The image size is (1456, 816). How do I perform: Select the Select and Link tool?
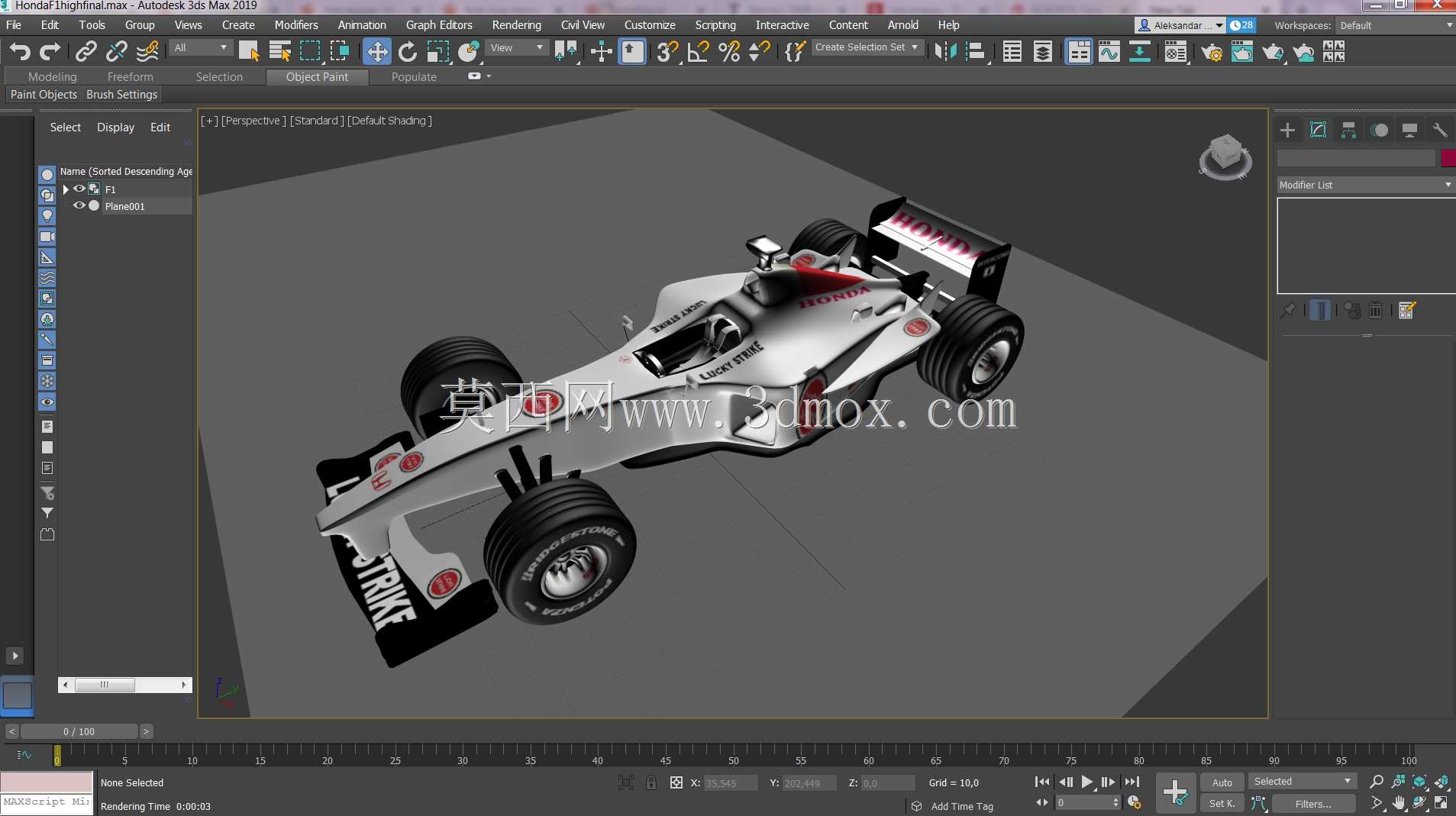tap(86, 51)
